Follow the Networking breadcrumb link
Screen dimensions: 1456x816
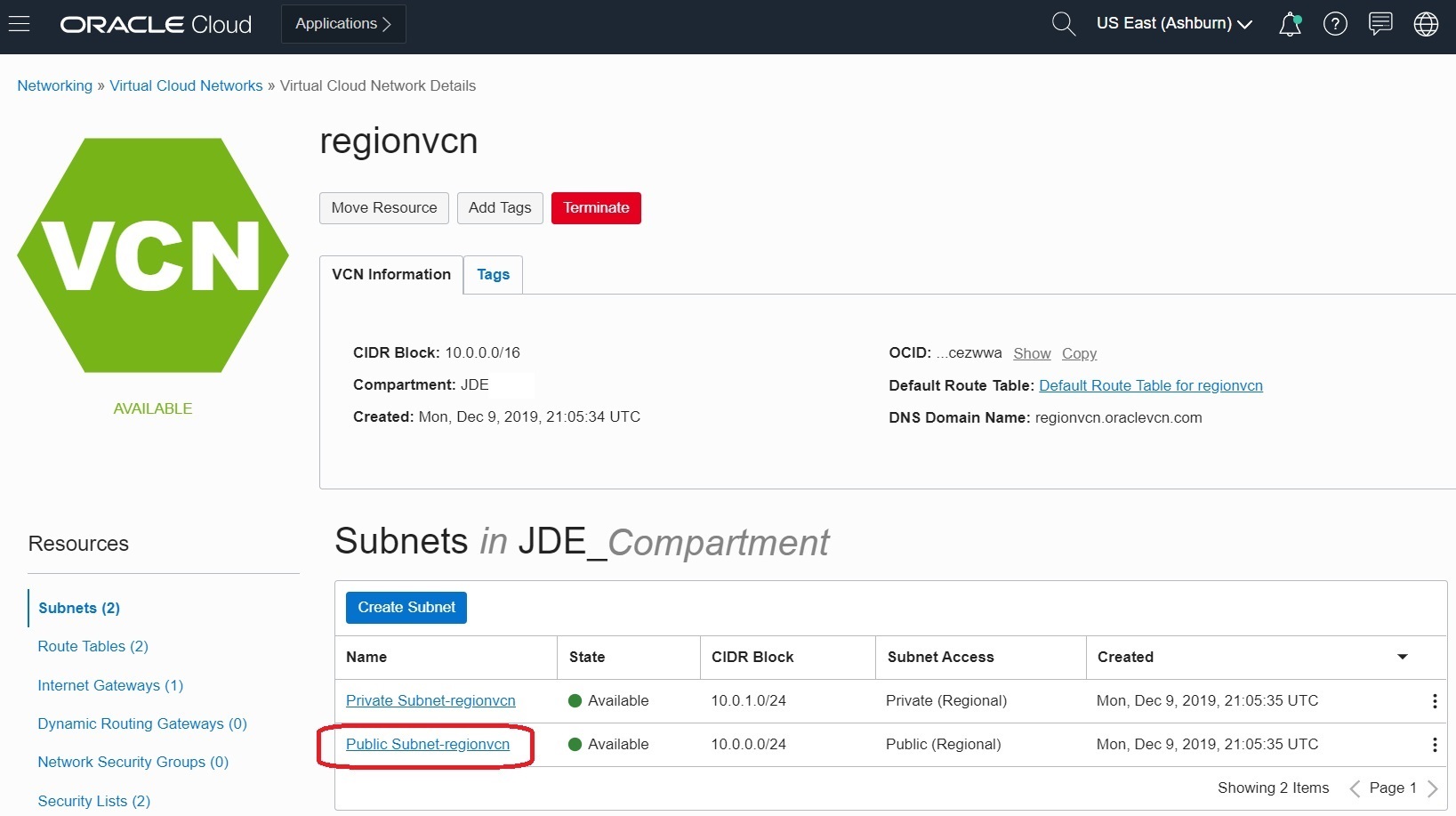pos(55,85)
